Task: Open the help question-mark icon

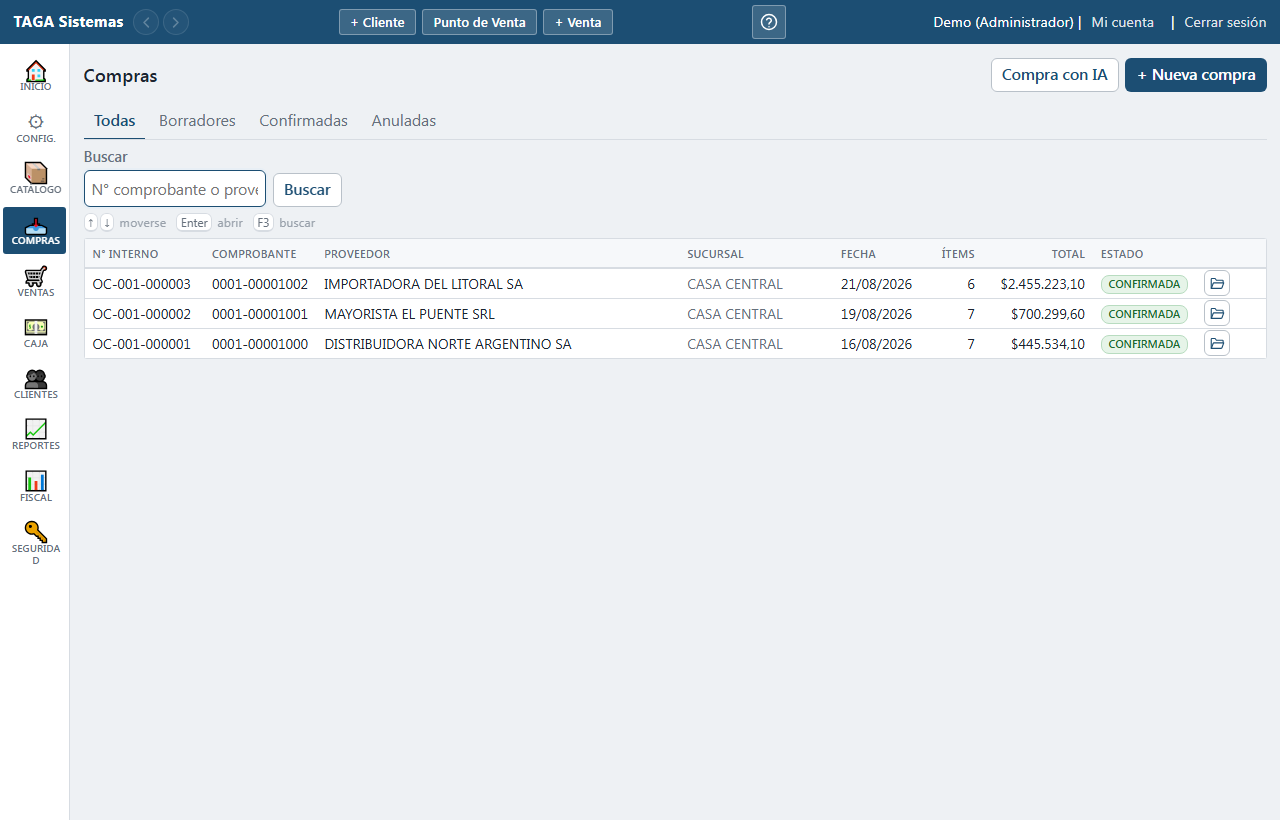Action: pyautogui.click(x=769, y=22)
